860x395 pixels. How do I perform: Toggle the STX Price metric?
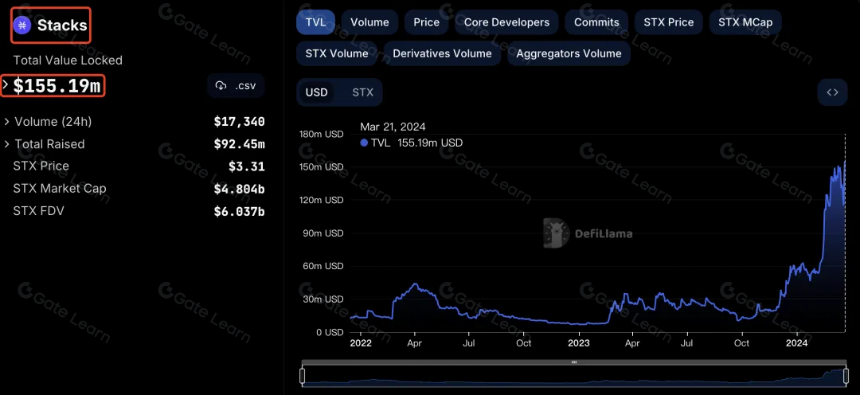click(x=669, y=22)
